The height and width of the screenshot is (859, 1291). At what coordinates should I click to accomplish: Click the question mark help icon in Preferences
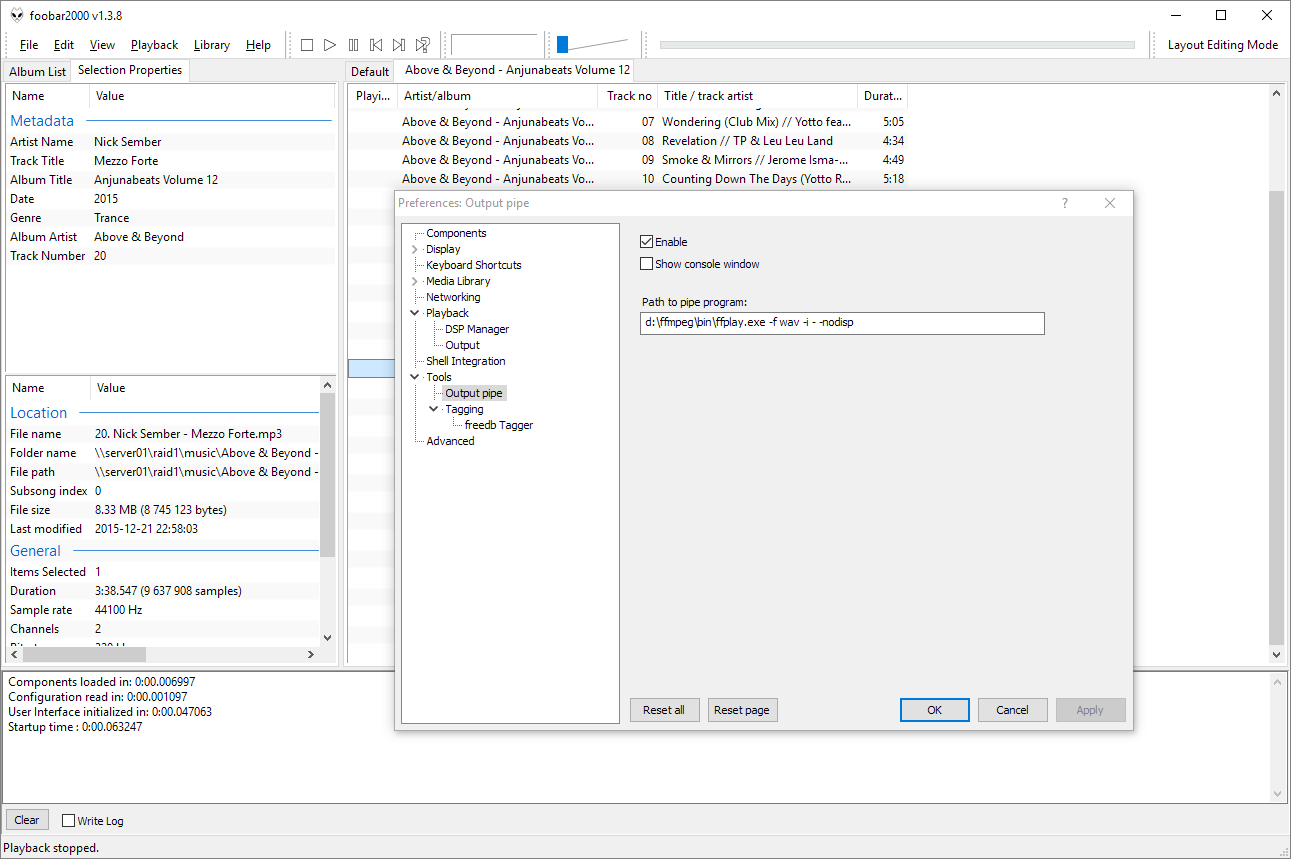pyautogui.click(x=1065, y=203)
